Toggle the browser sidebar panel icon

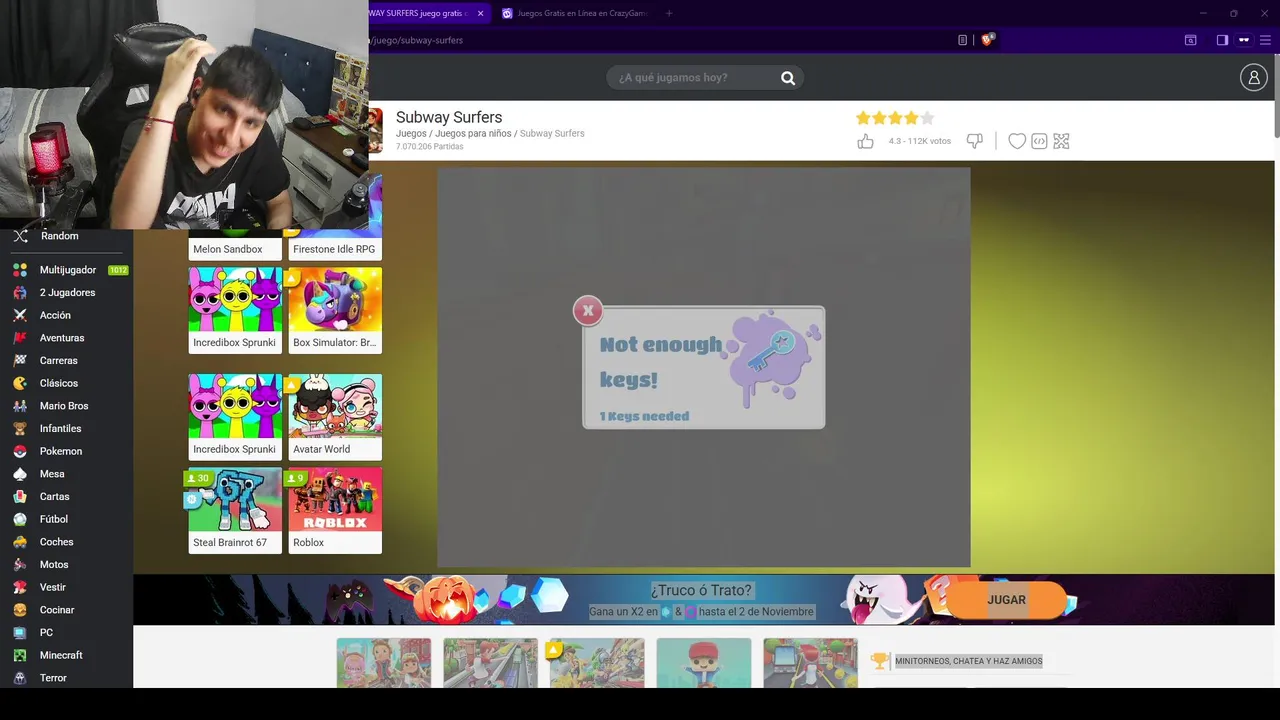tap(1222, 40)
